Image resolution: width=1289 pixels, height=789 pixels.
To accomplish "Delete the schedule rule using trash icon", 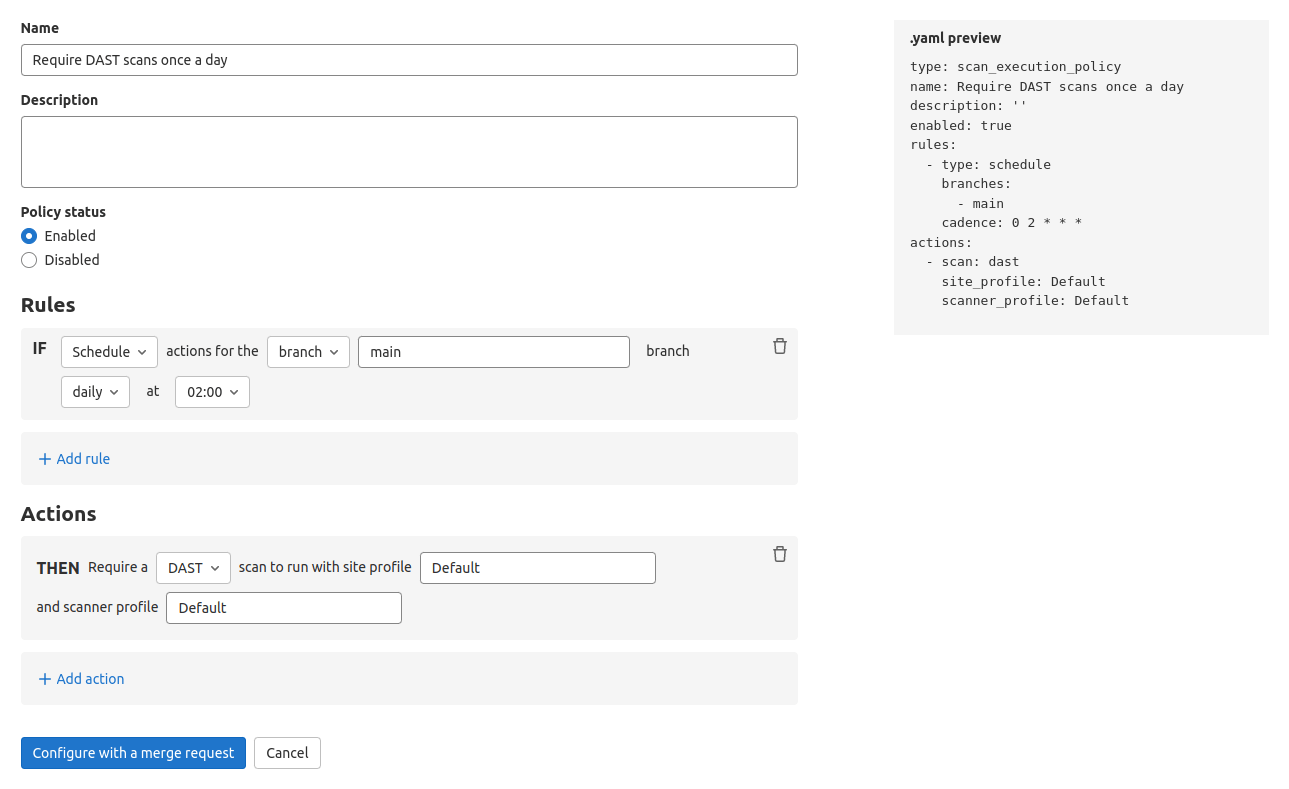I will (x=779, y=346).
